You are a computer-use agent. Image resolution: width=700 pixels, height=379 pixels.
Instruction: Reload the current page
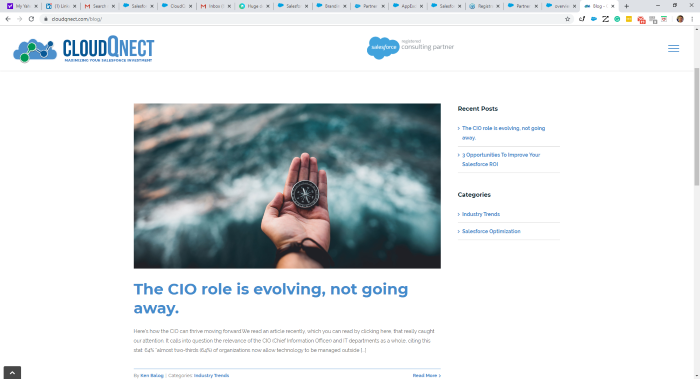(31, 19)
